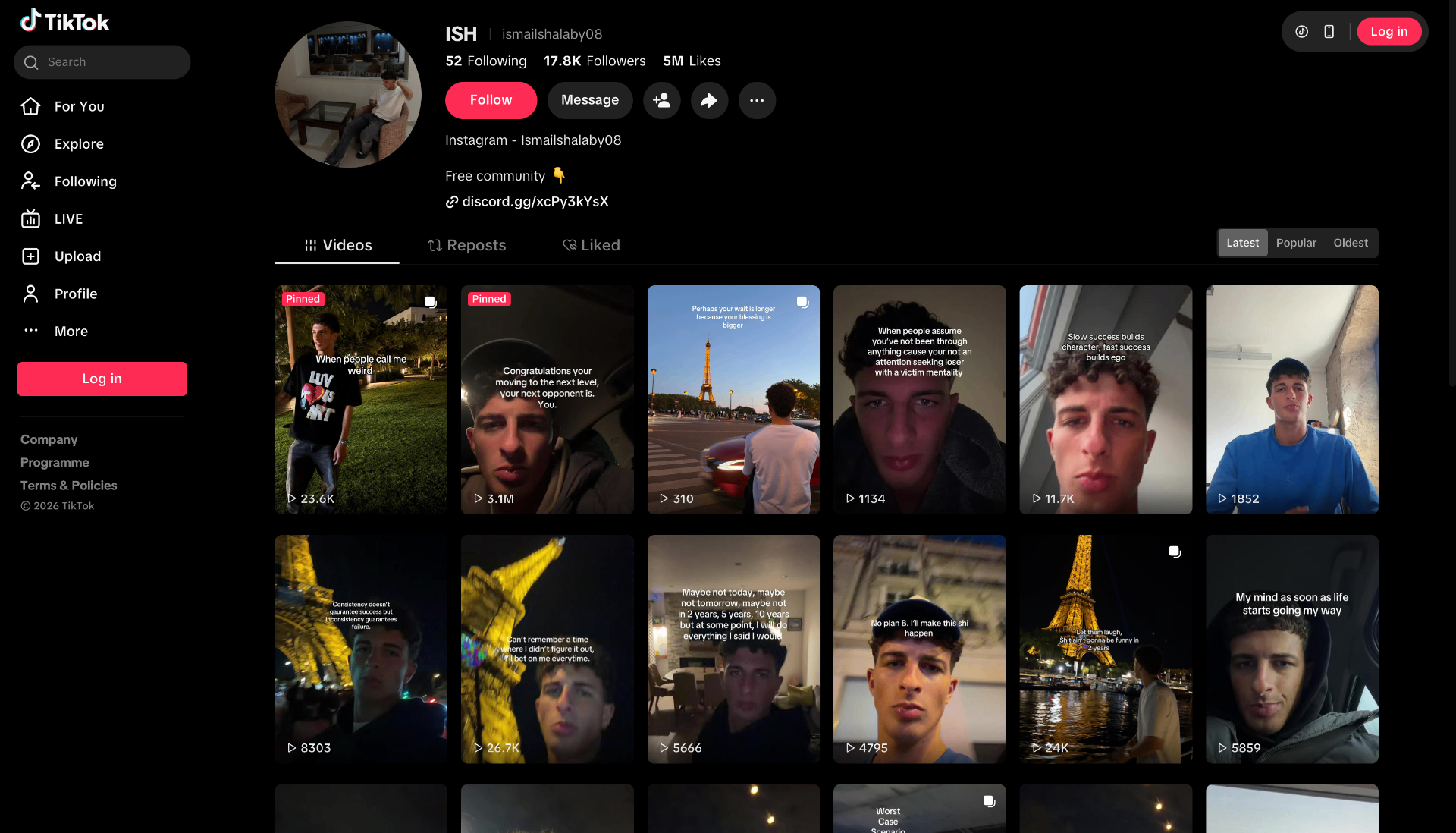1456x833 pixels.
Task: Click the ismailshalaby08 username text
Action: [x=552, y=34]
